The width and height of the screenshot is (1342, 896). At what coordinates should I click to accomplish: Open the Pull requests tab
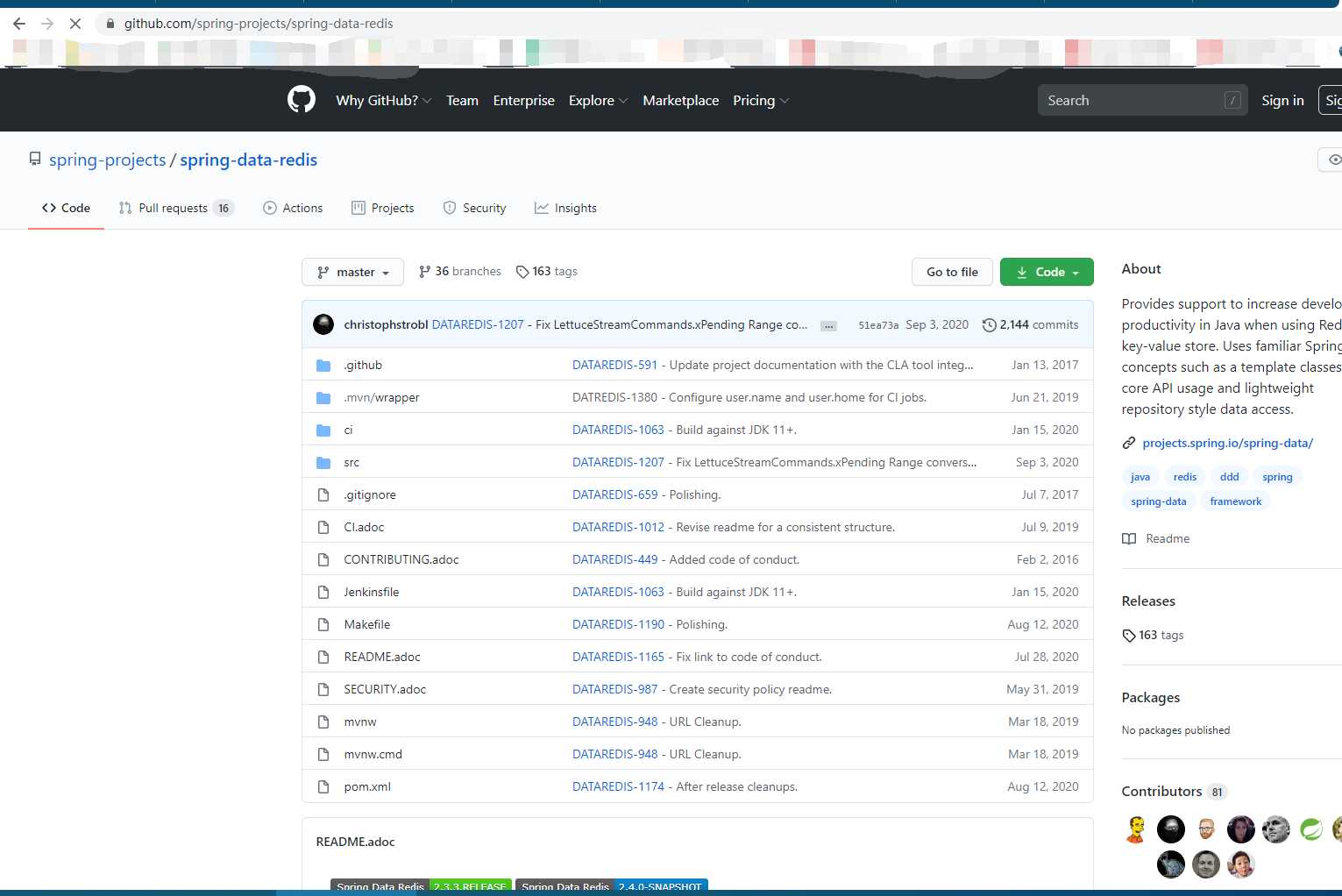click(176, 208)
